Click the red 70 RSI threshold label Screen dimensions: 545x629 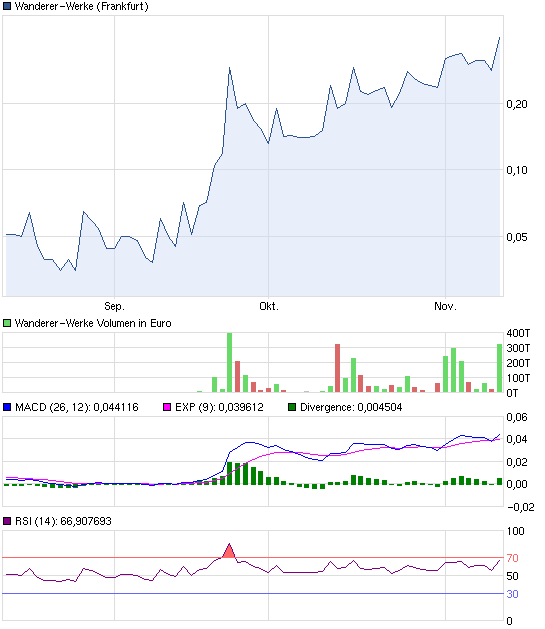pos(513,558)
